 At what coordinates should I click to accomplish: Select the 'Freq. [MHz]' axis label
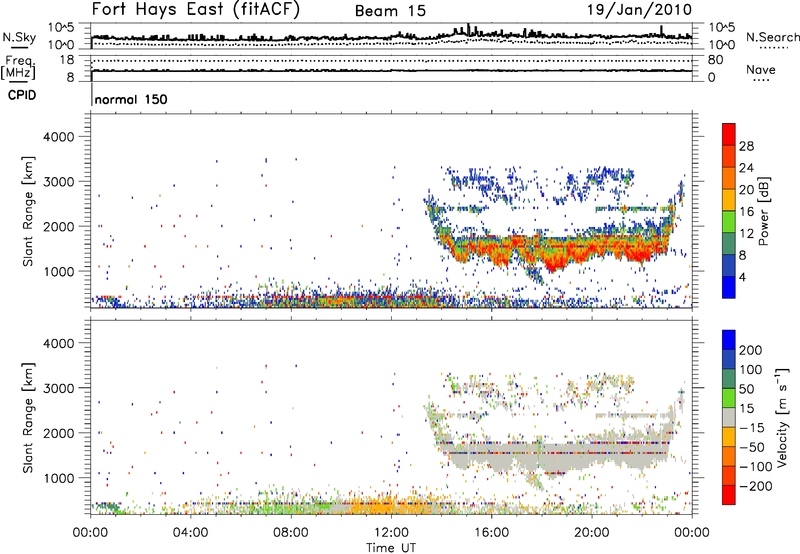(18, 68)
